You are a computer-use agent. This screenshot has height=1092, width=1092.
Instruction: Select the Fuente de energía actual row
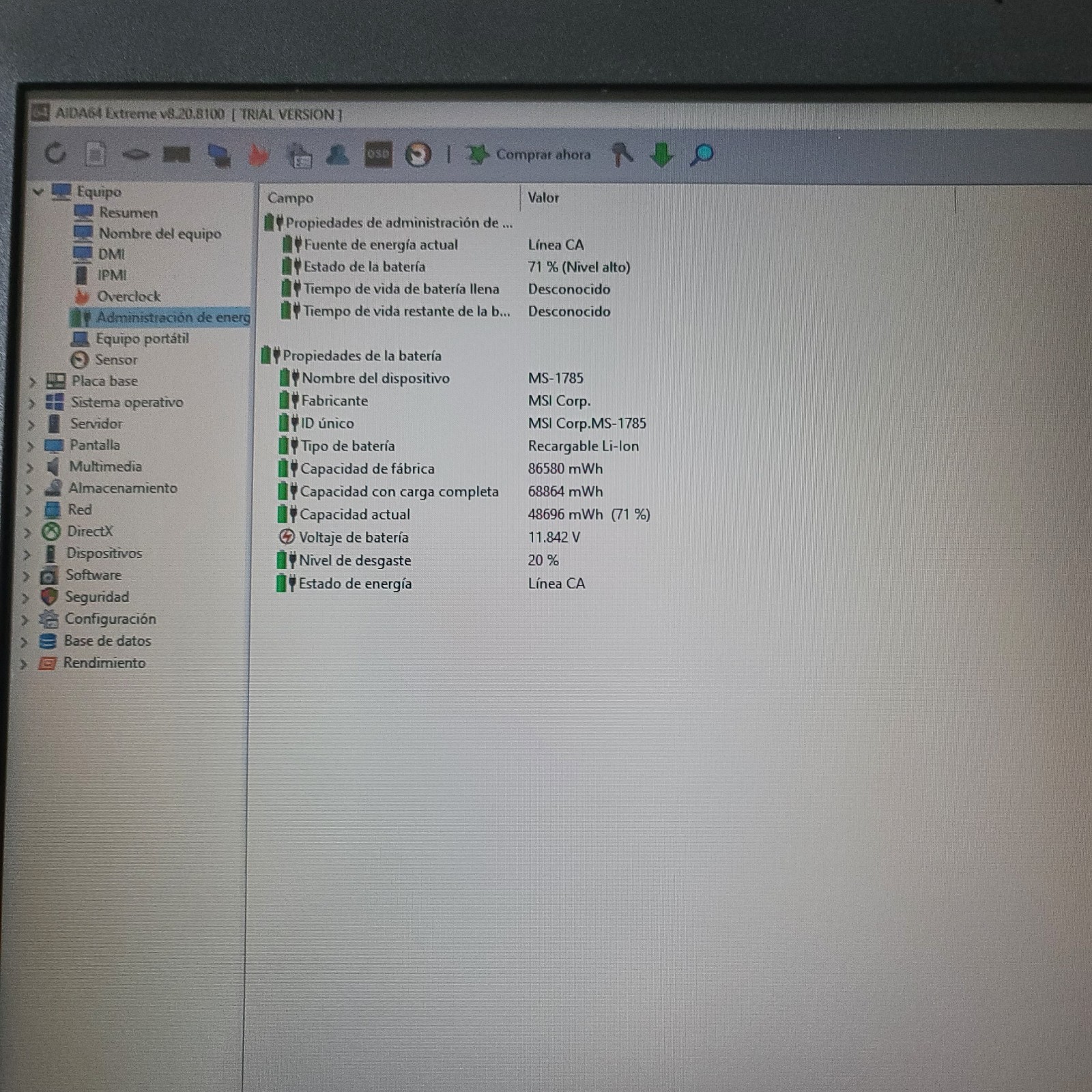(433, 244)
